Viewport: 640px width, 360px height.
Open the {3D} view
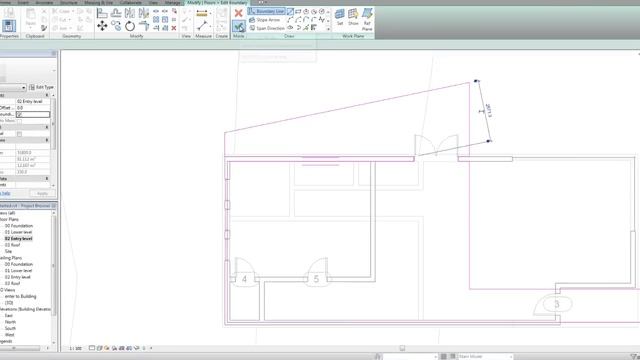[x=9, y=303]
